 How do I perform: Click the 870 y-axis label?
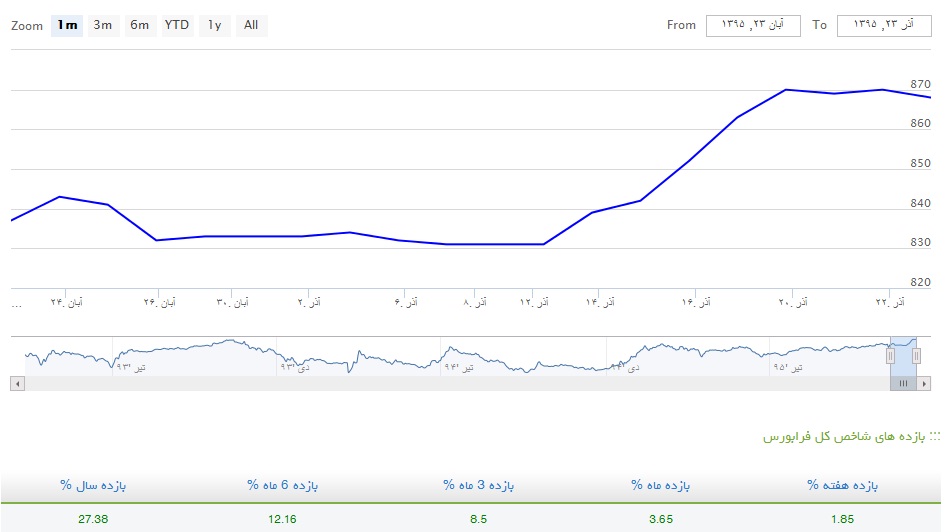(x=920, y=84)
